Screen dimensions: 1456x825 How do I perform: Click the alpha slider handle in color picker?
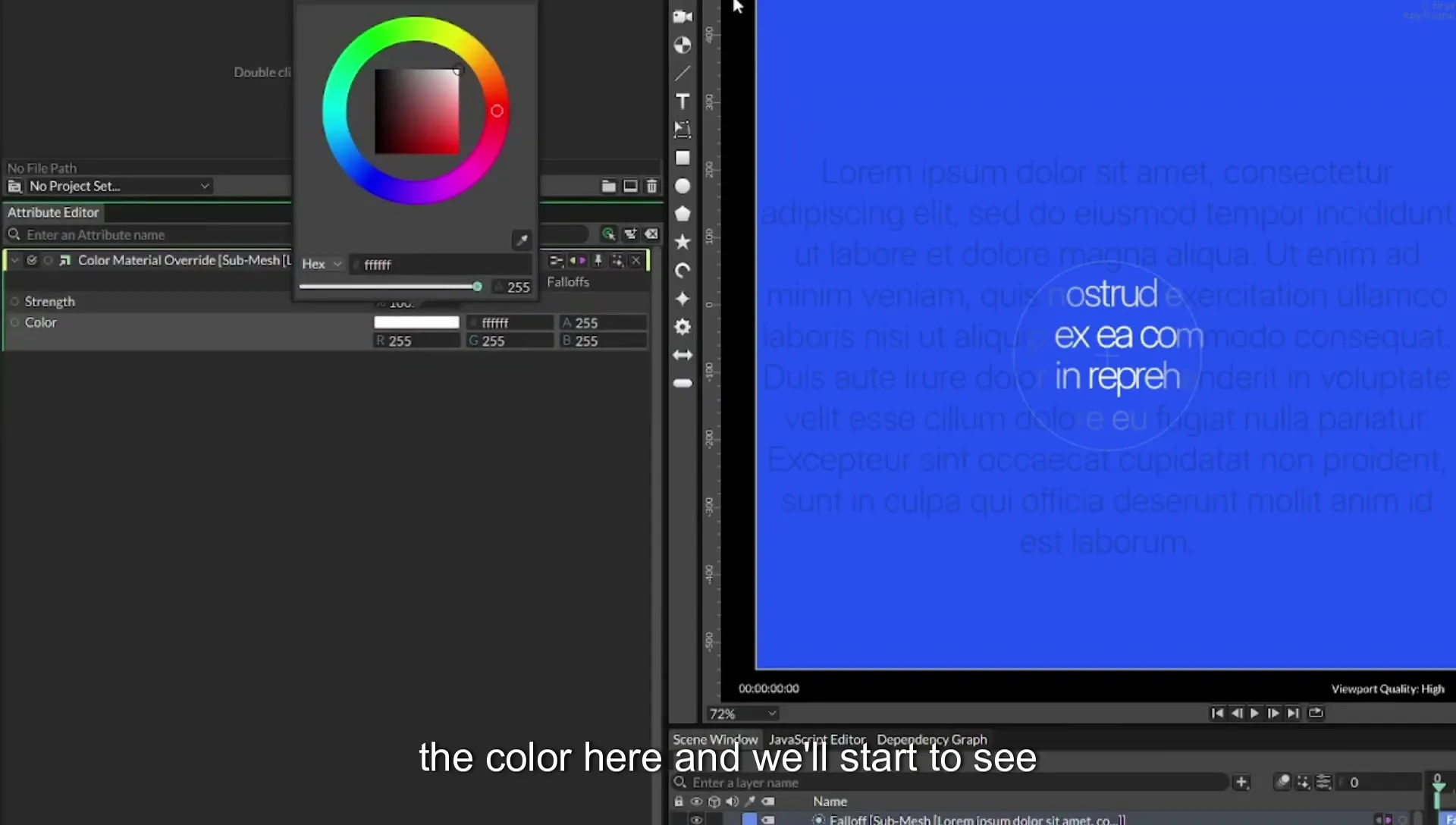click(477, 287)
